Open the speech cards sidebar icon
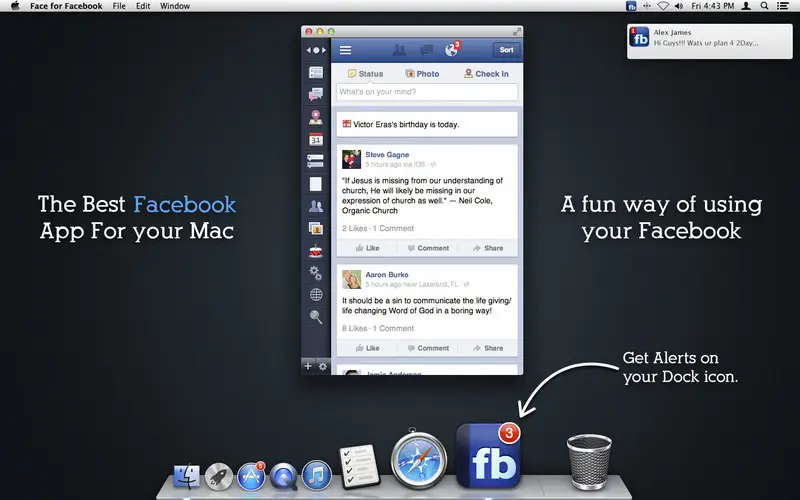 (316, 161)
